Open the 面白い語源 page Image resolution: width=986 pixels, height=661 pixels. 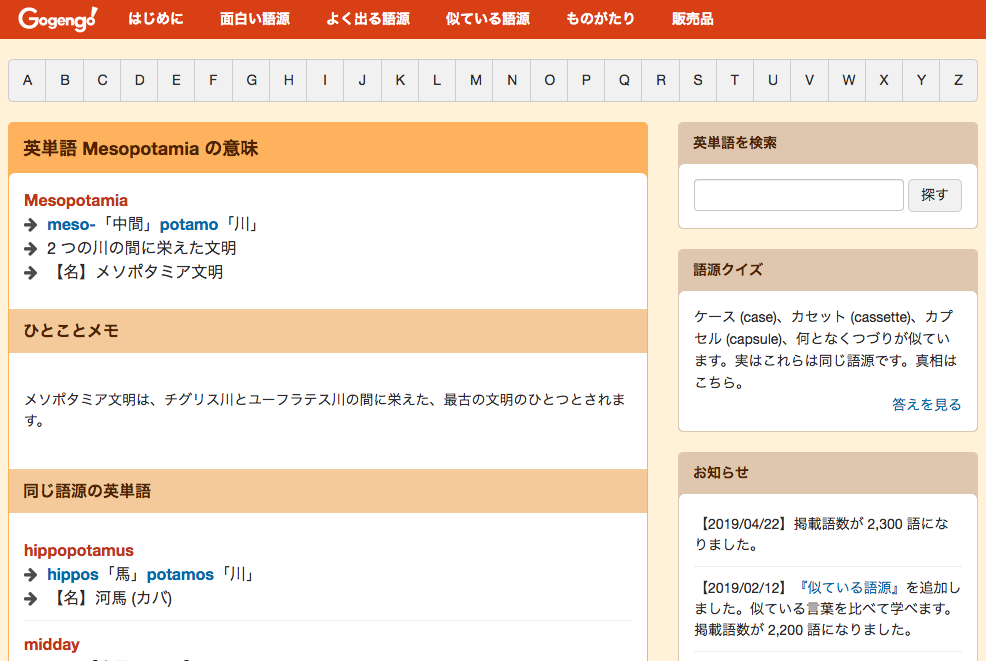255,19
